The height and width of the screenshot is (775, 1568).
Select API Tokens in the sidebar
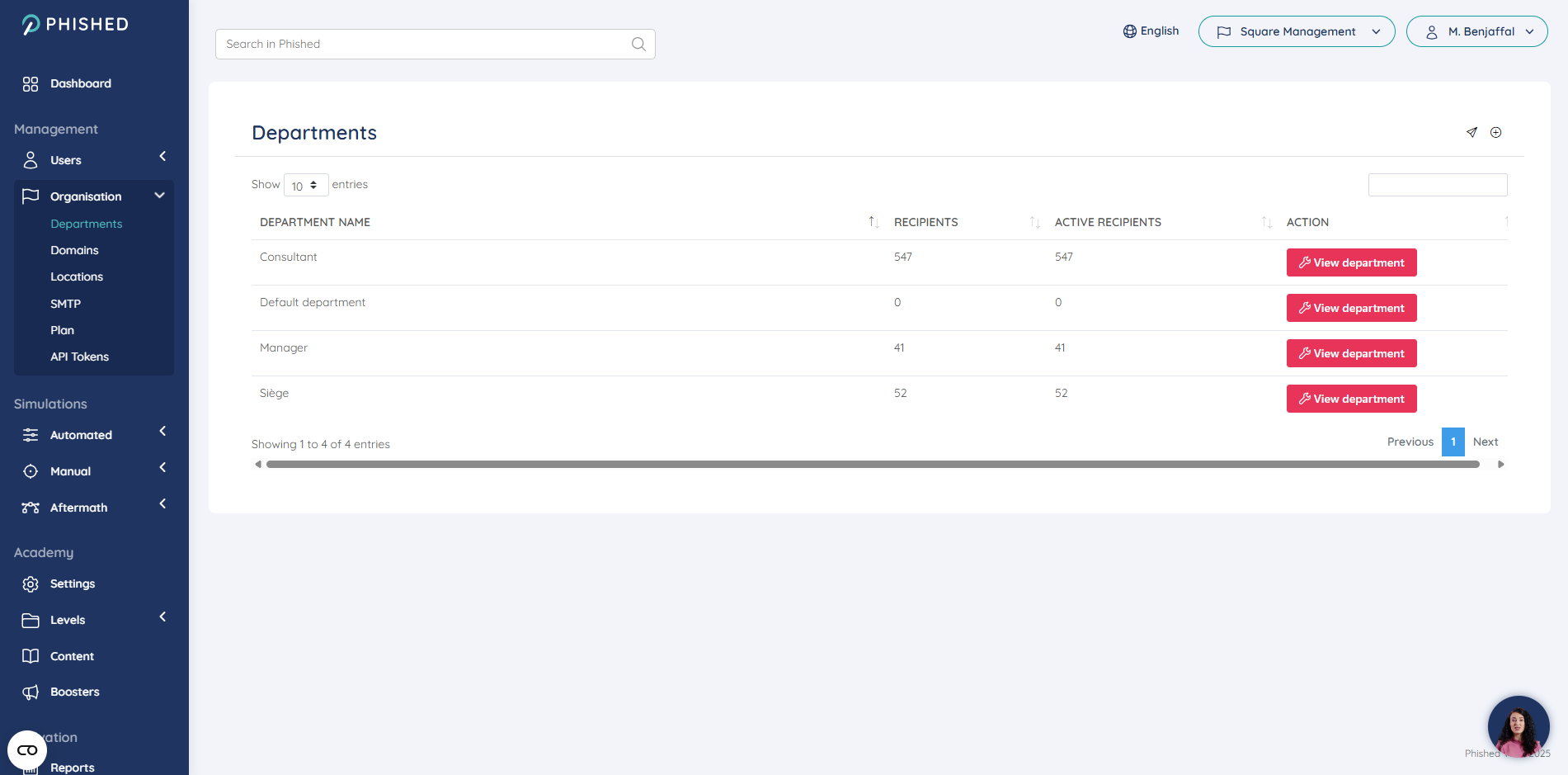[x=79, y=357]
